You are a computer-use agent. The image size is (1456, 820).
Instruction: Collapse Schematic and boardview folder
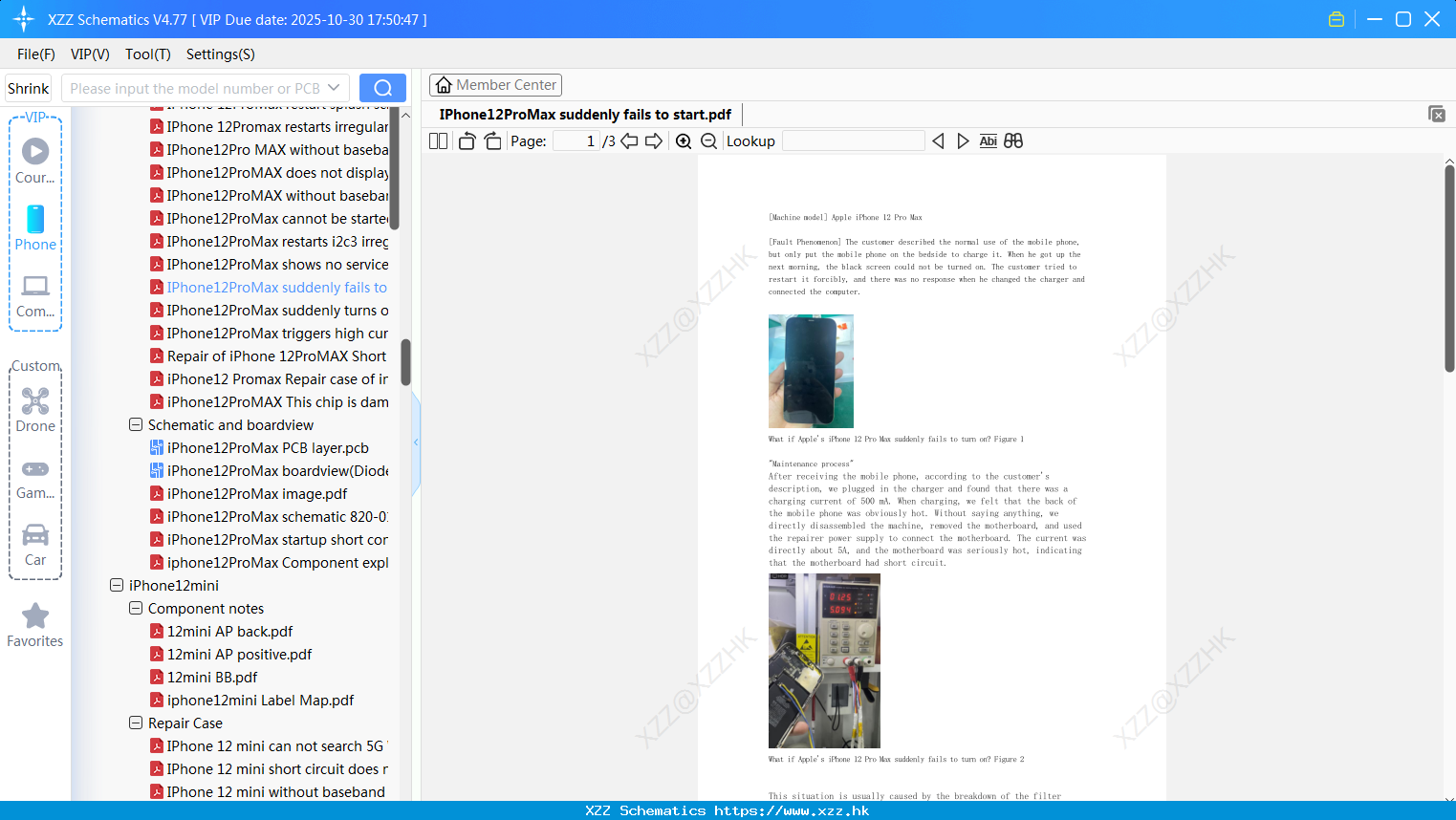coord(136,424)
